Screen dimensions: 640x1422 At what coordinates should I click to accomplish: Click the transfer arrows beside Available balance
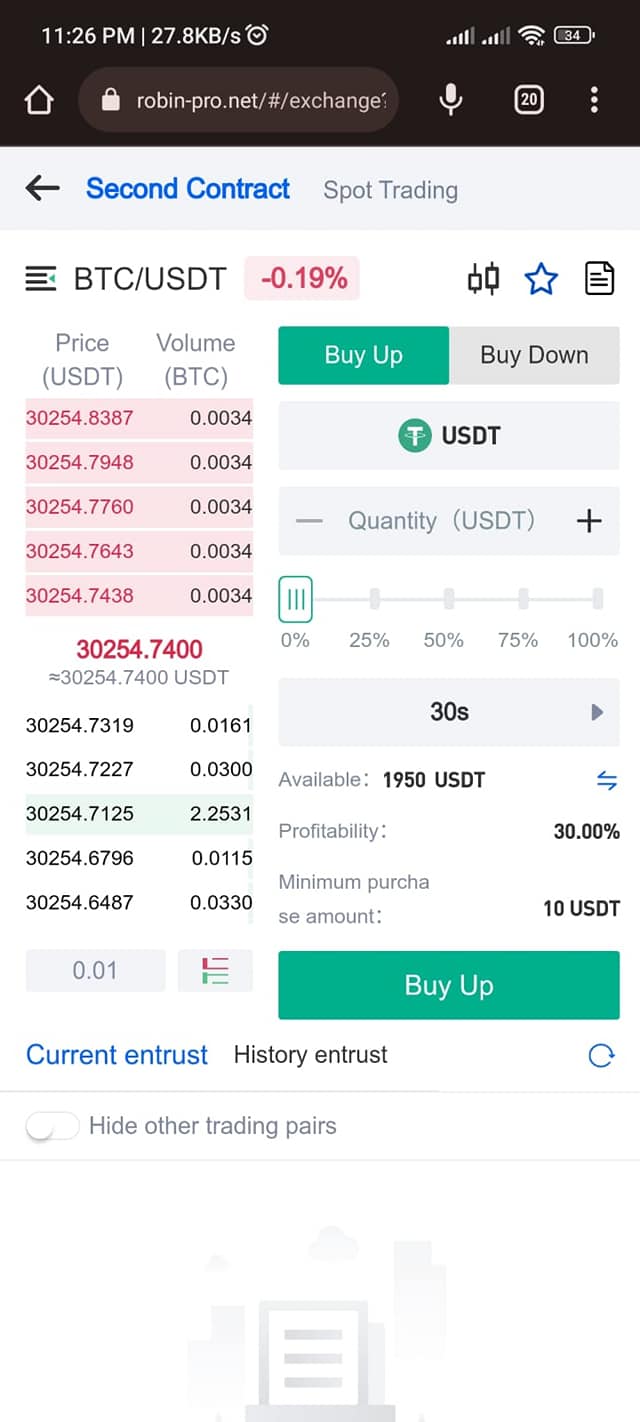(x=606, y=781)
